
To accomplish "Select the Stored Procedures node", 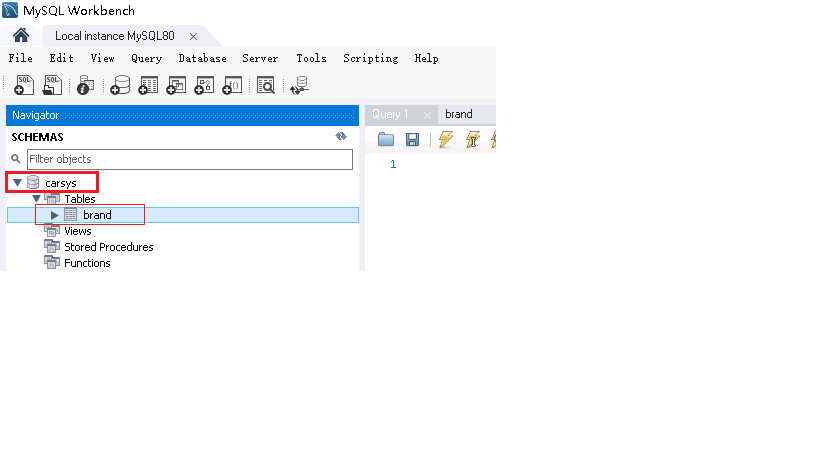I will [x=109, y=247].
